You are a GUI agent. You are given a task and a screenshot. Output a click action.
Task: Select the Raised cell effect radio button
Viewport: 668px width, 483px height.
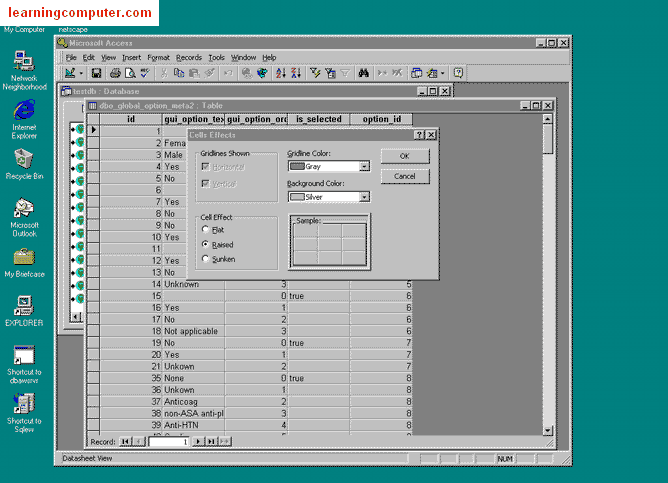[205, 244]
